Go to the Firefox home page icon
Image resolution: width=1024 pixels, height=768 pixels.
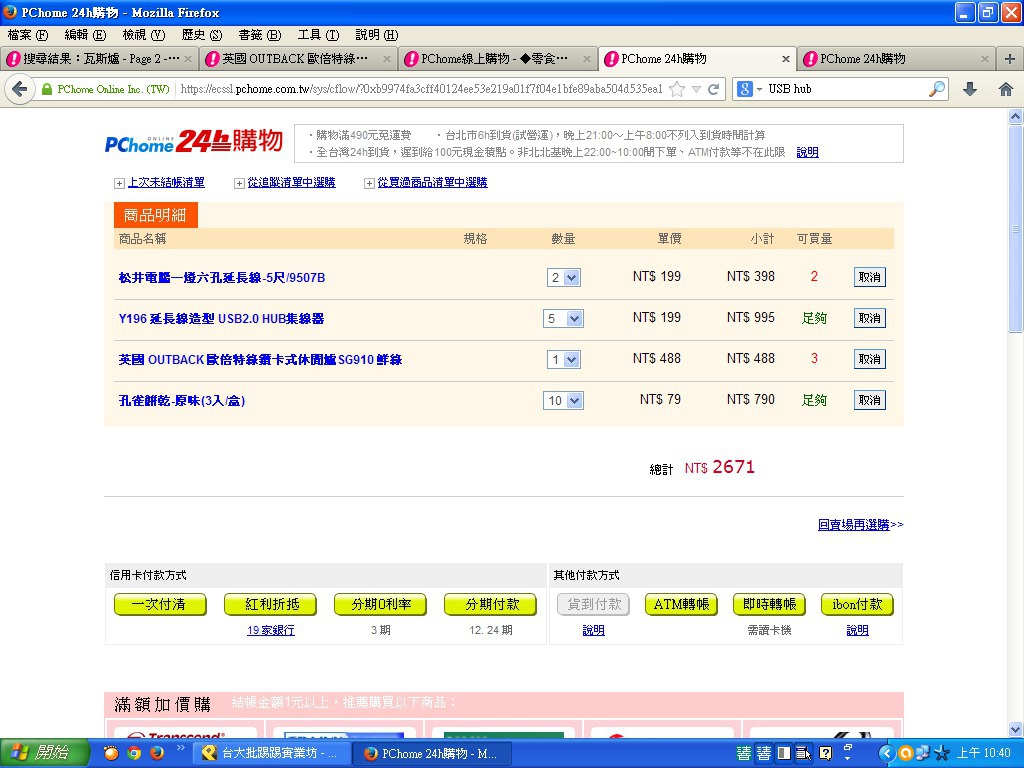(x=1006, y=89)
